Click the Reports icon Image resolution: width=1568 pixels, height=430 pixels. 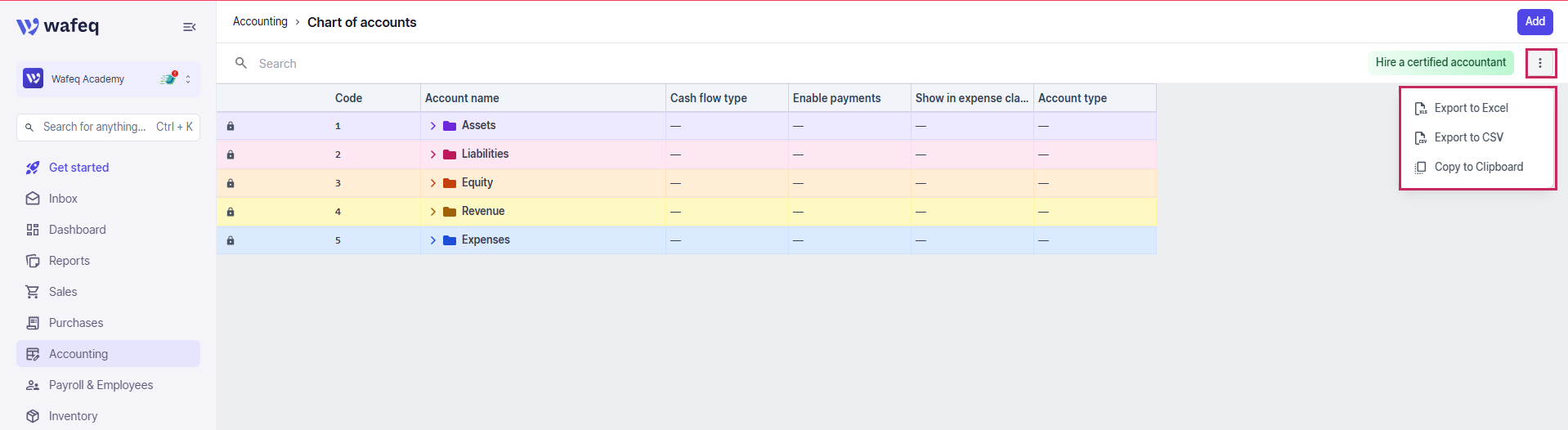click(x=33, y=261)
